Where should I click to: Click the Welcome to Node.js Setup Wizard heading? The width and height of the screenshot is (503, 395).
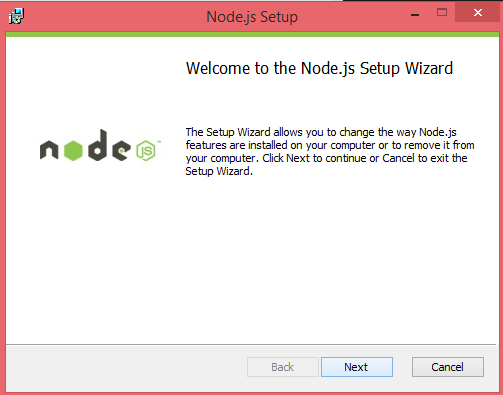pos(319,68)
